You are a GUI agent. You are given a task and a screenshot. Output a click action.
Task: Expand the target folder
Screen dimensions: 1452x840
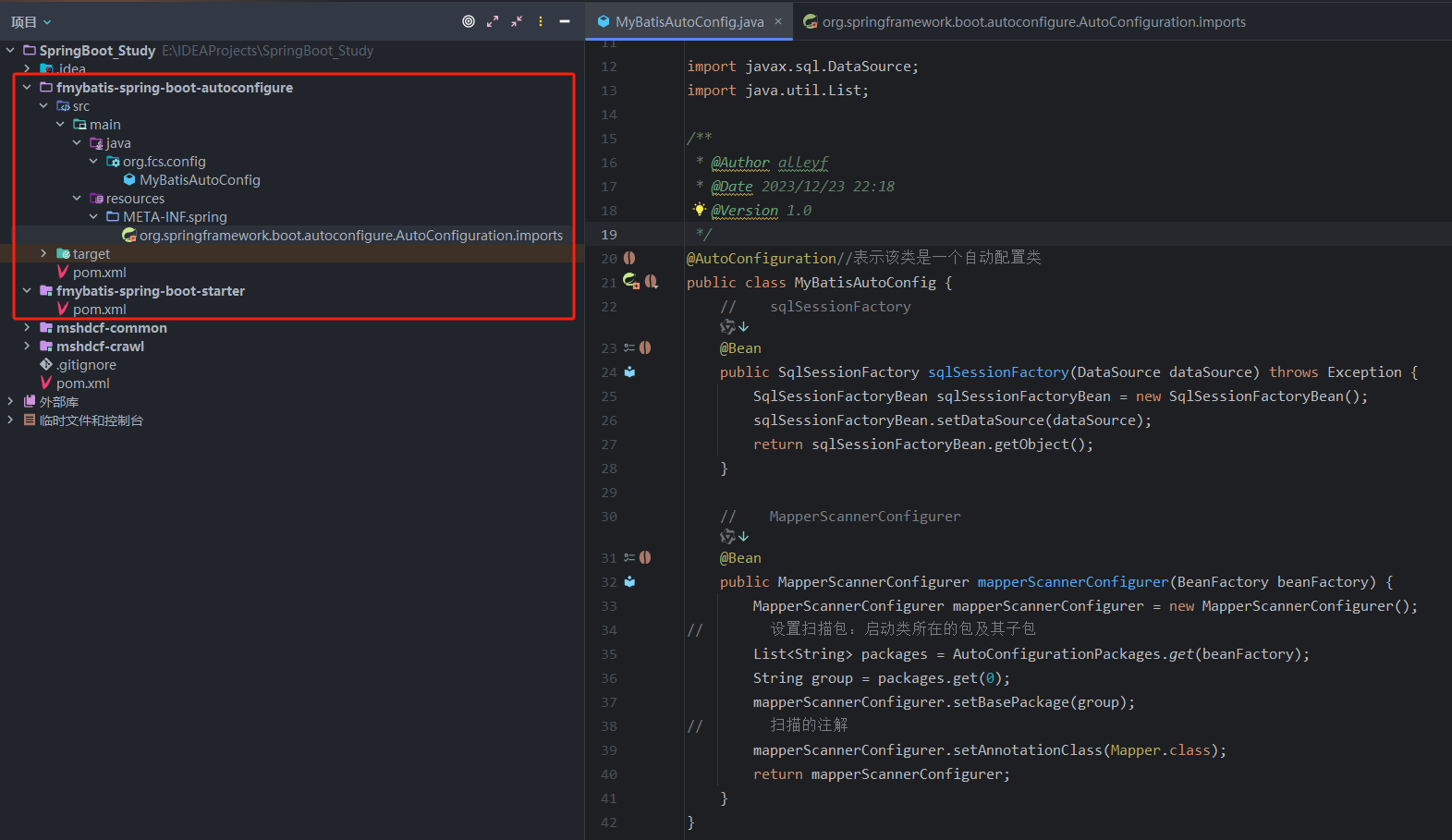43,254
